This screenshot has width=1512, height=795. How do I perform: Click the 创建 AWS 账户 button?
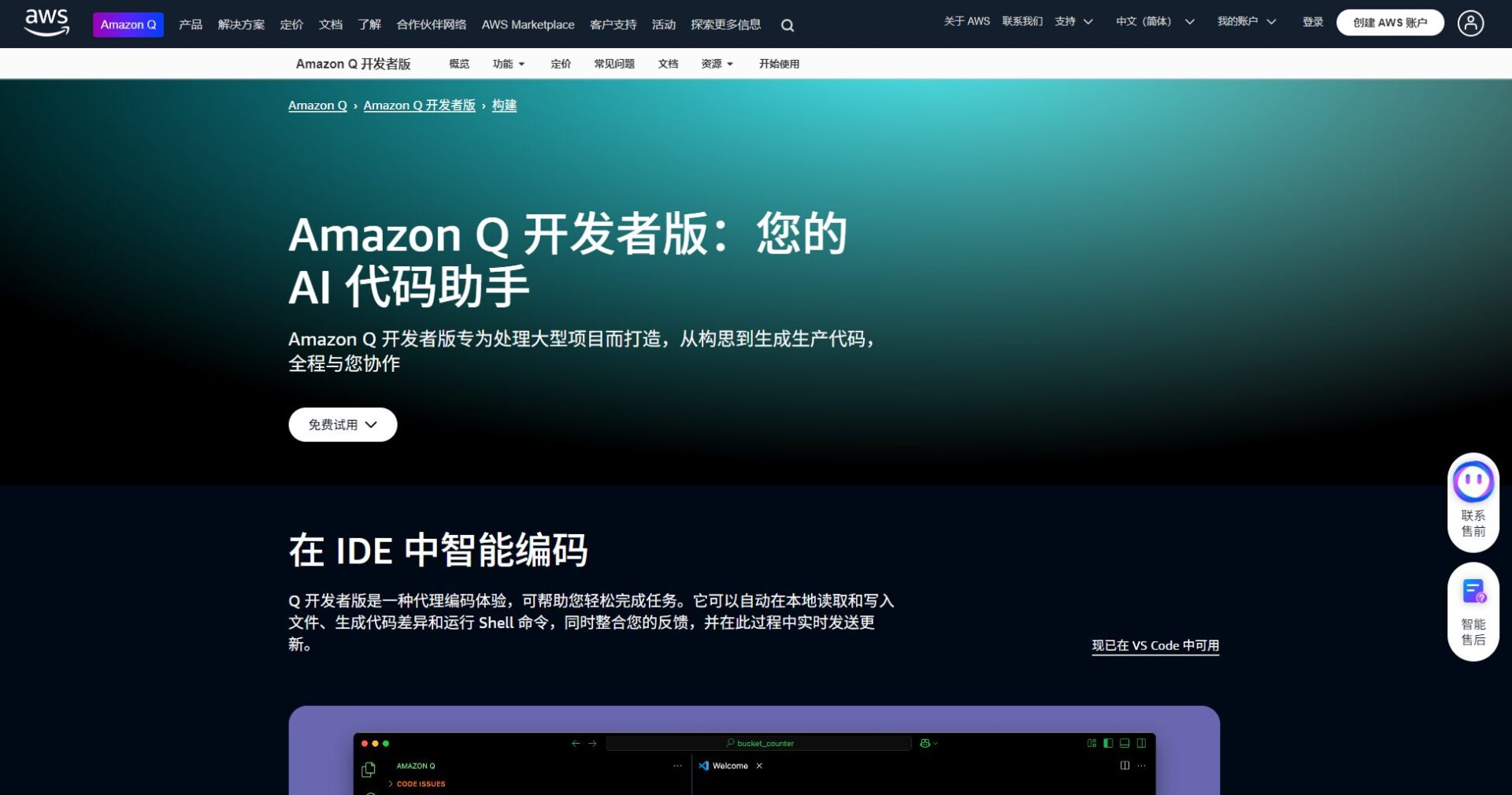click(x=1390, y=22)
